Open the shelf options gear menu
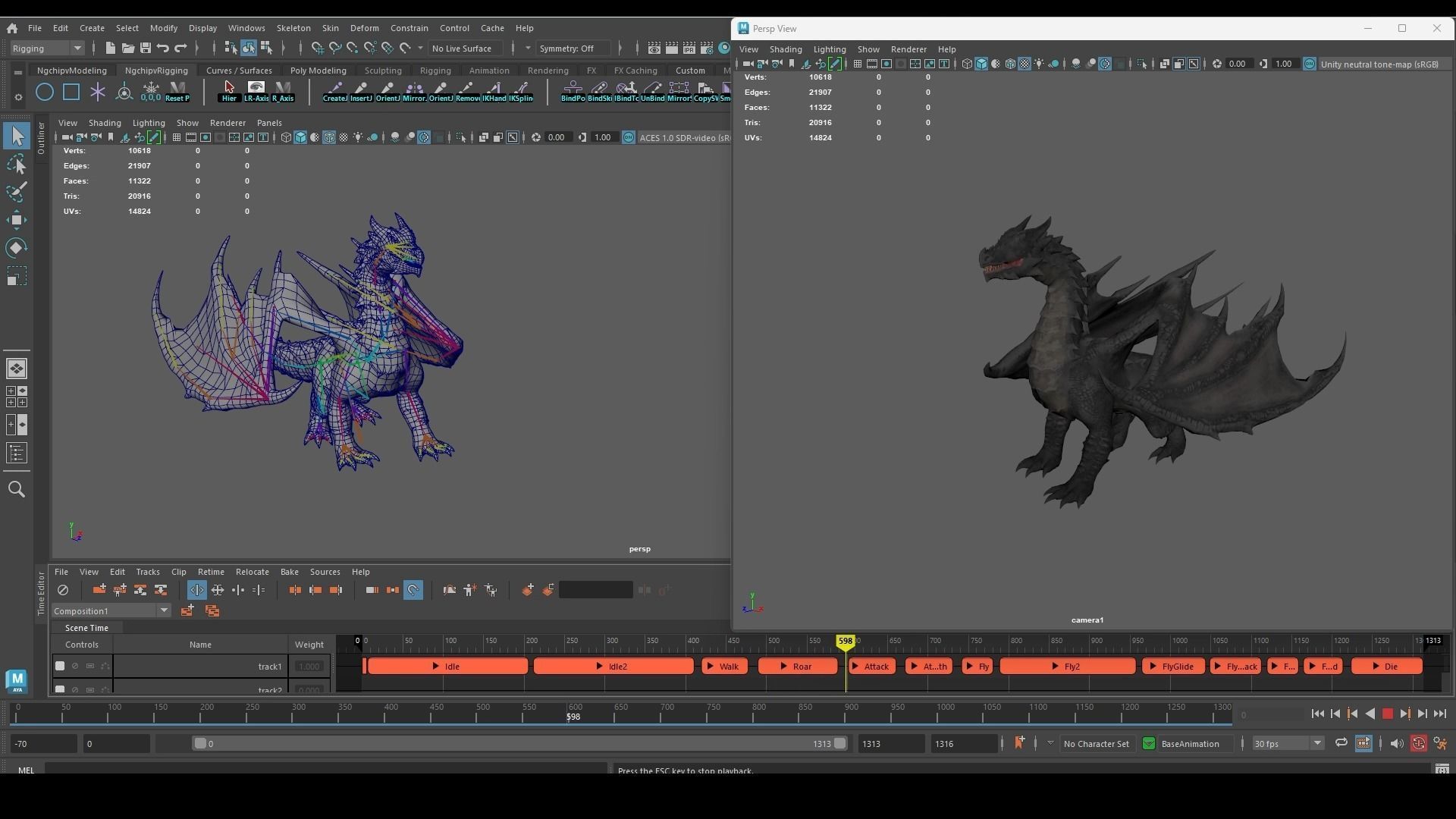This screenshot has width=1456, height=819. [x=18, y=97]
